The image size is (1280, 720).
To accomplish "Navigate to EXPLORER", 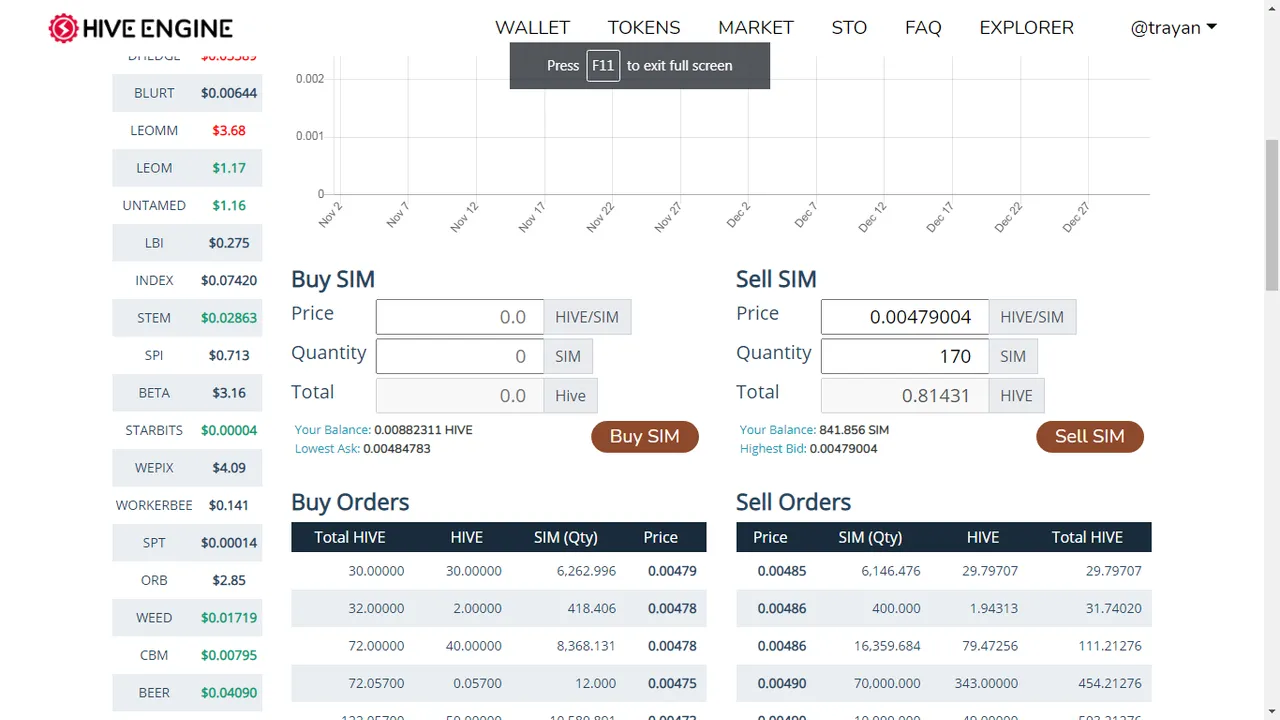I will pyautogui.click(x=1026, y=28).
